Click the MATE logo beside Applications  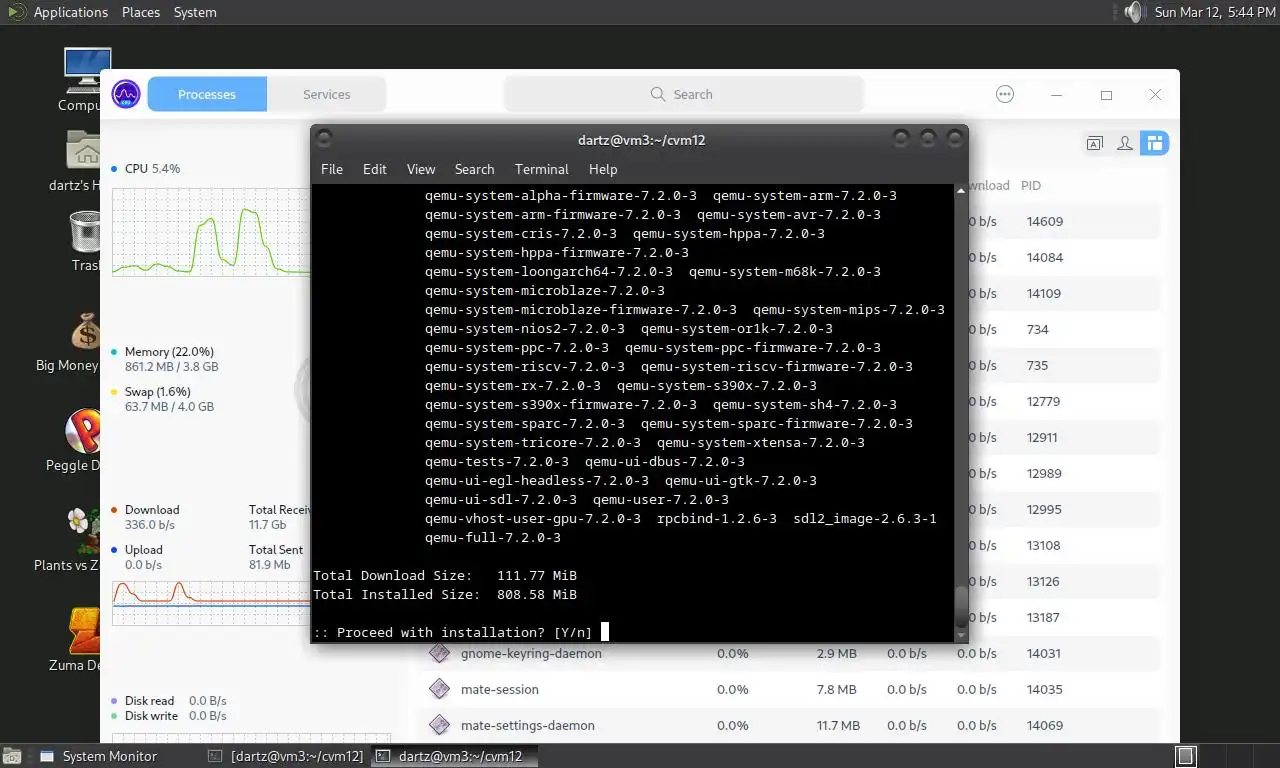click(x=17, y=12)
